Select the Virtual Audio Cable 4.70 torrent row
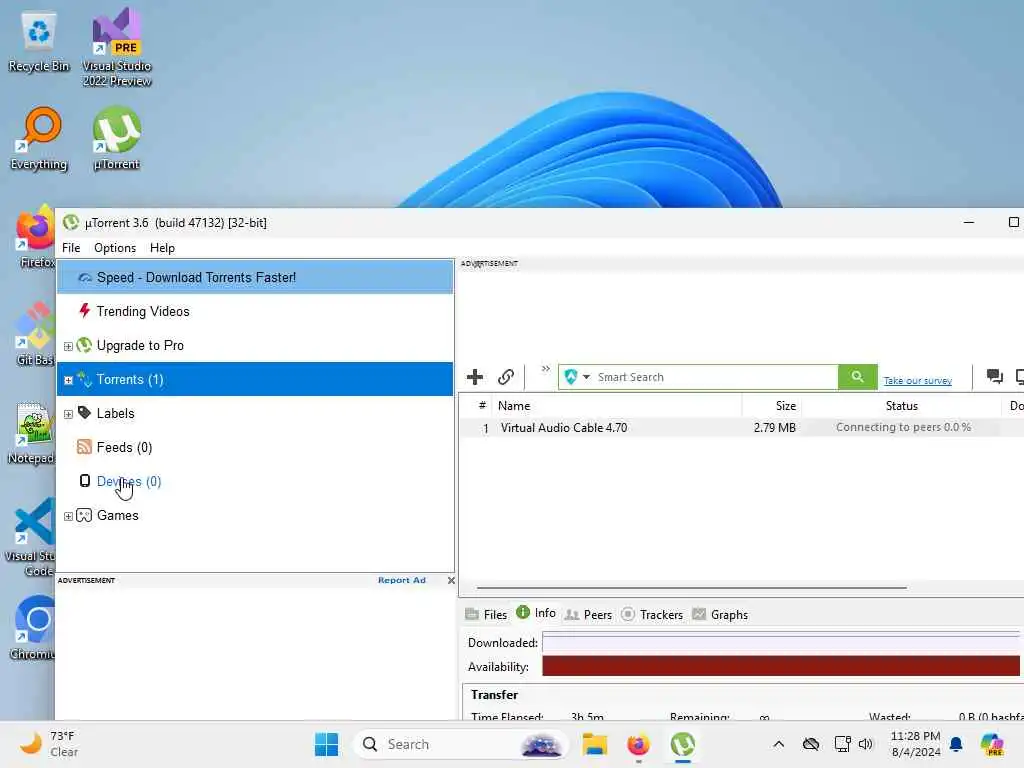 [741, 428]
